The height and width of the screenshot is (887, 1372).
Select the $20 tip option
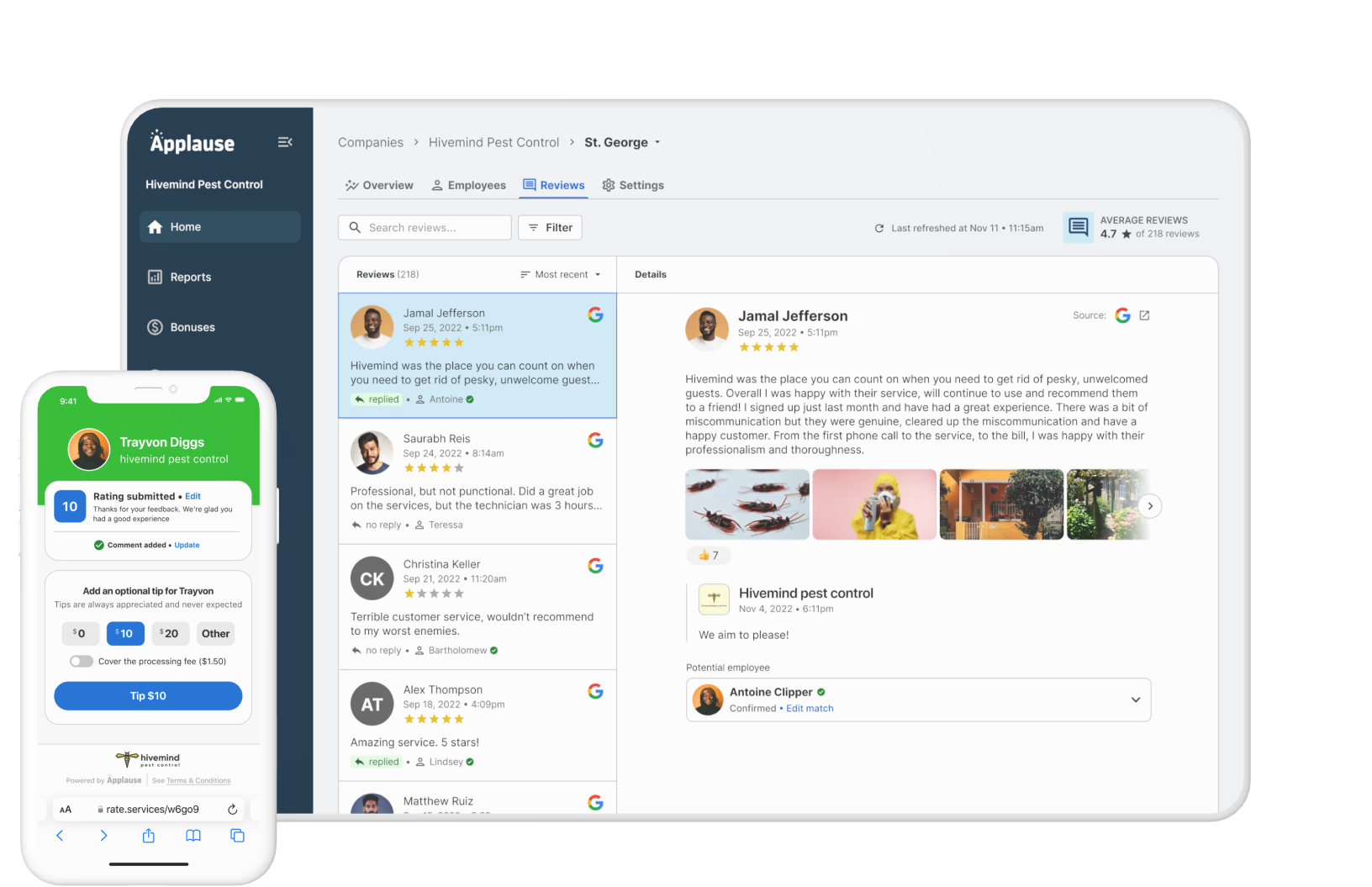coord(171,633)
